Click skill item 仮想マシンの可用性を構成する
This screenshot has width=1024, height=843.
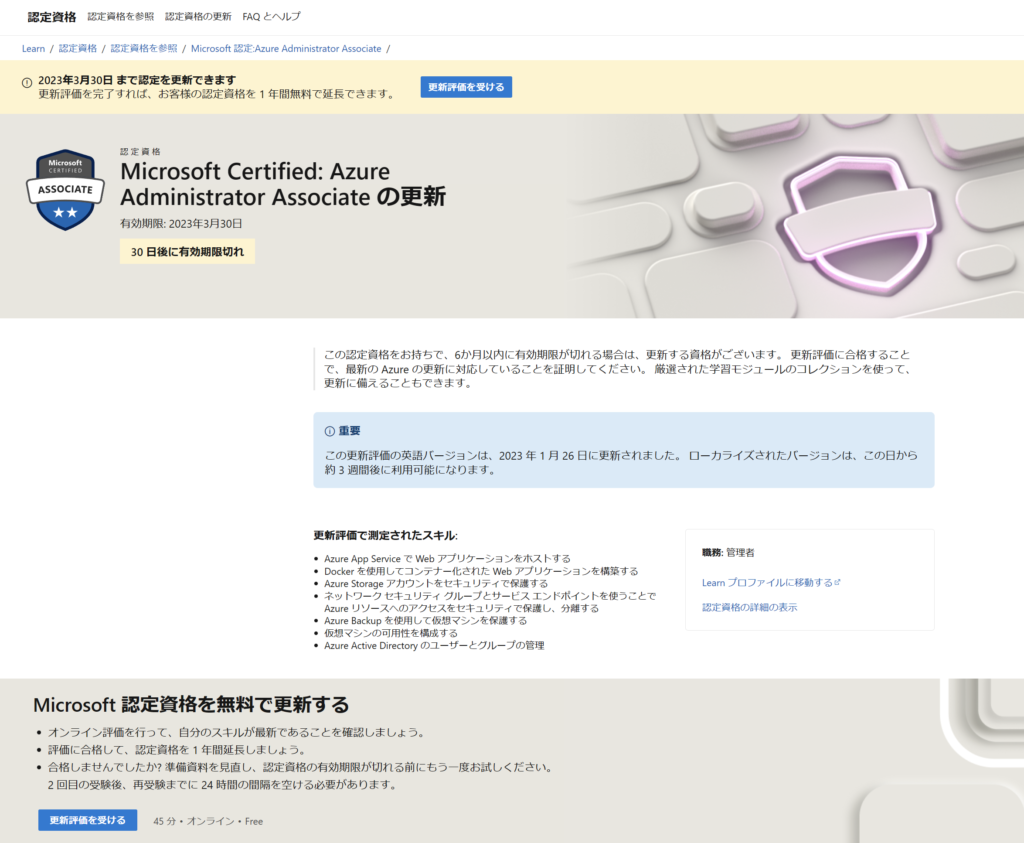(391, 633)
